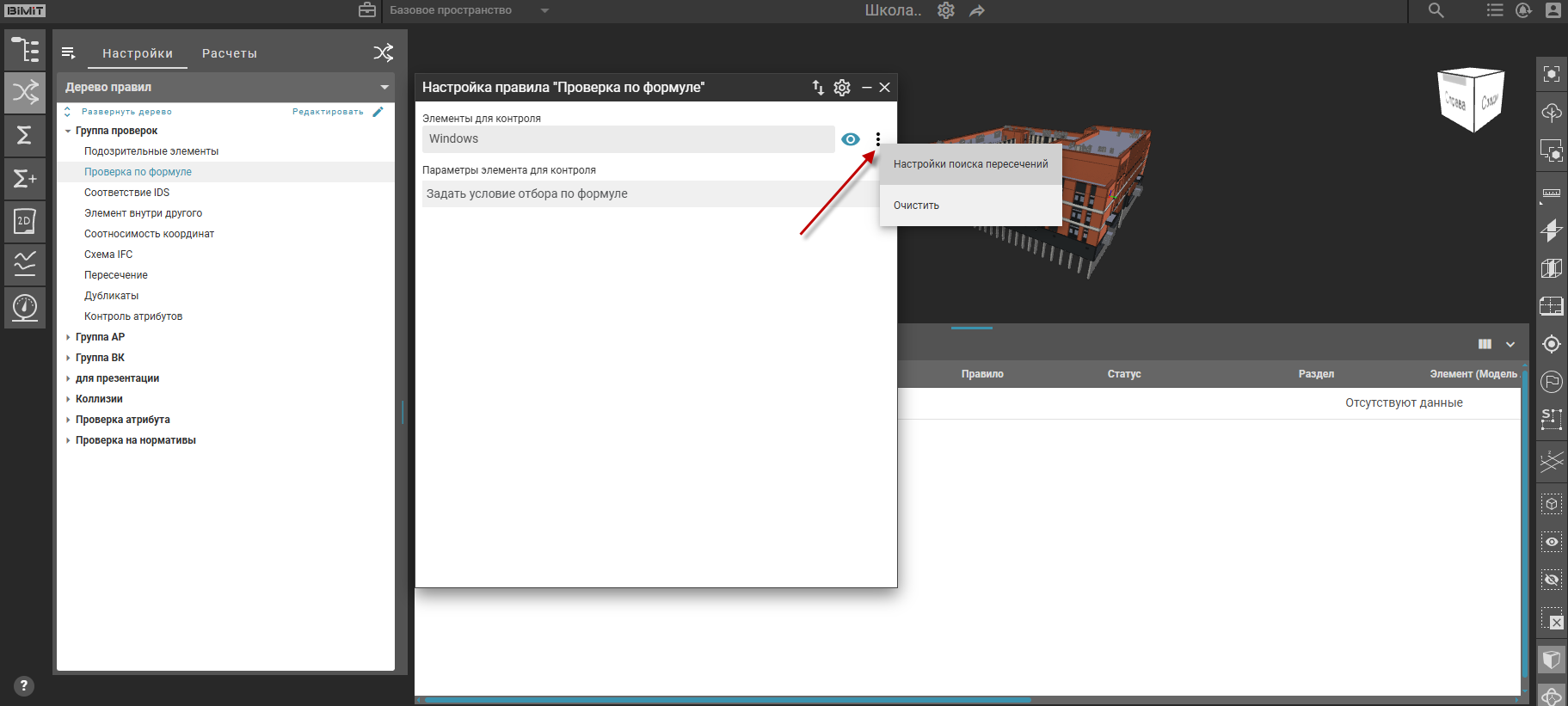Click the Развернуть дерево link
The height and width of the screenshot is (706, 1568).
pos(126,112)
